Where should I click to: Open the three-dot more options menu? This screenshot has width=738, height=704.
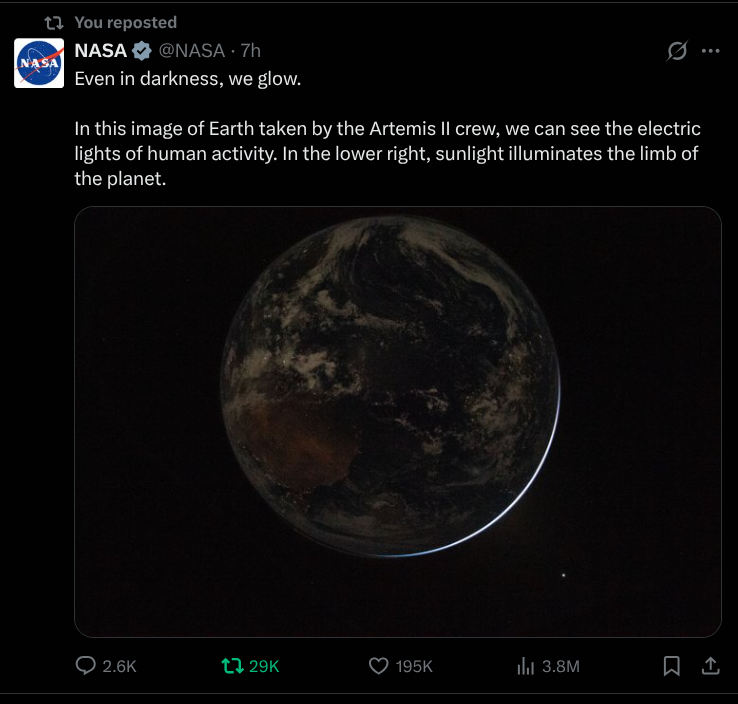click(x=711, y=51)
